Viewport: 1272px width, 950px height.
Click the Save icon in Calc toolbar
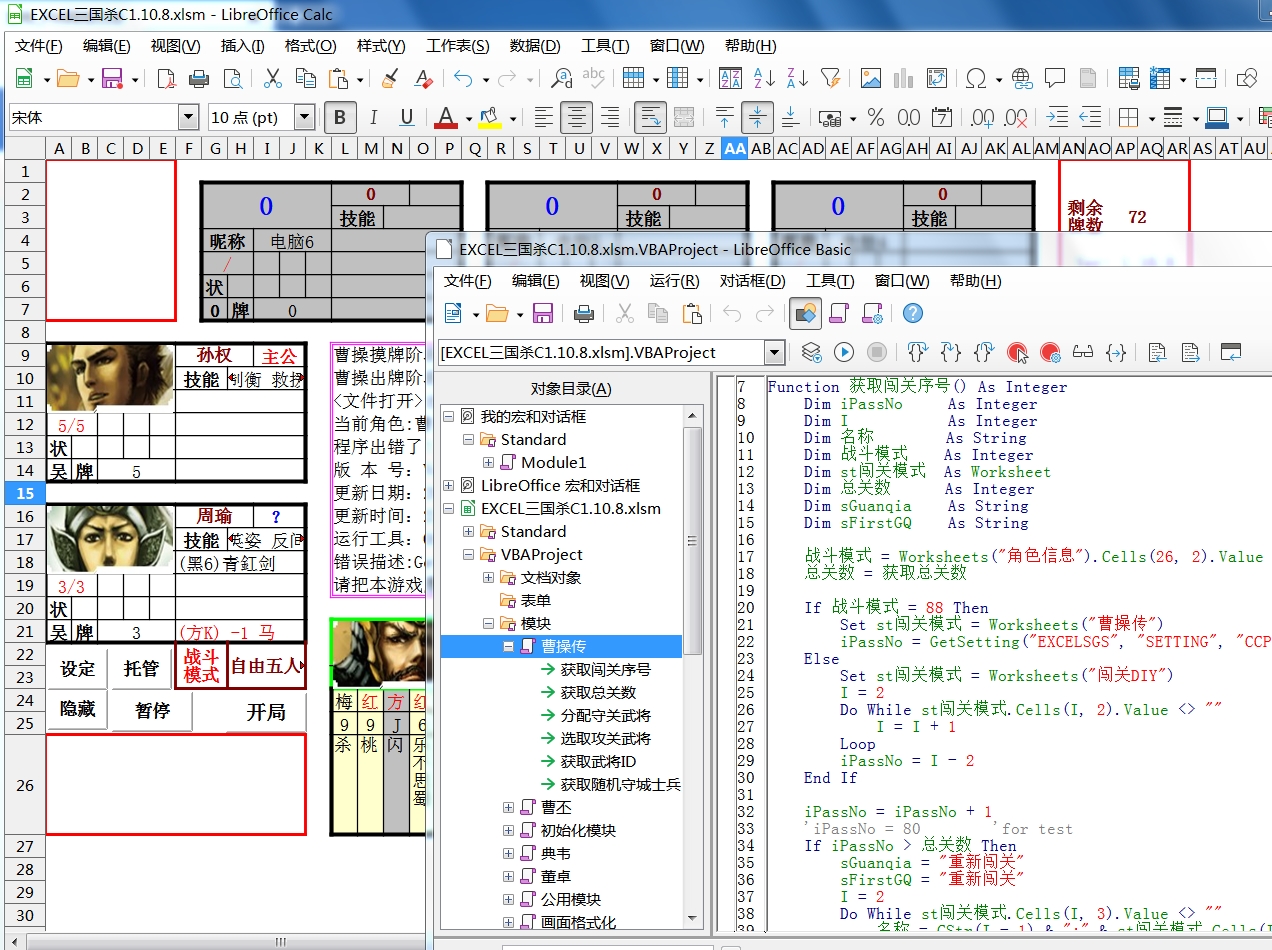point(112,78)
